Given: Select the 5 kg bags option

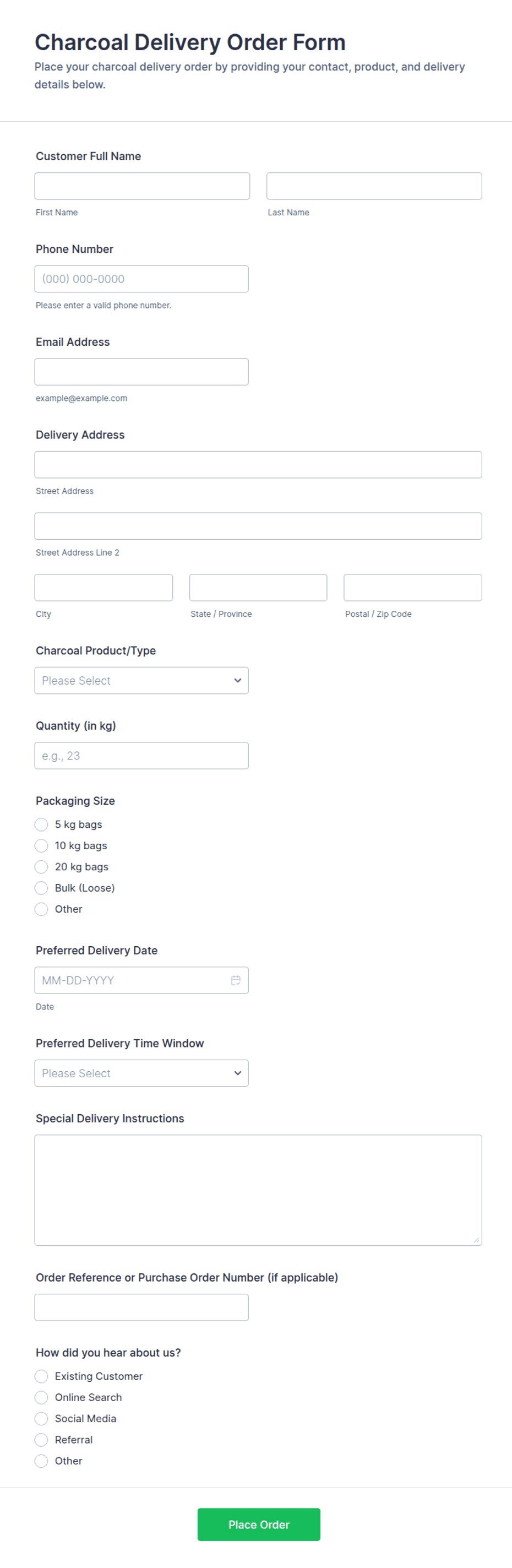Looking at the screenshot, I should click(41, 825).
